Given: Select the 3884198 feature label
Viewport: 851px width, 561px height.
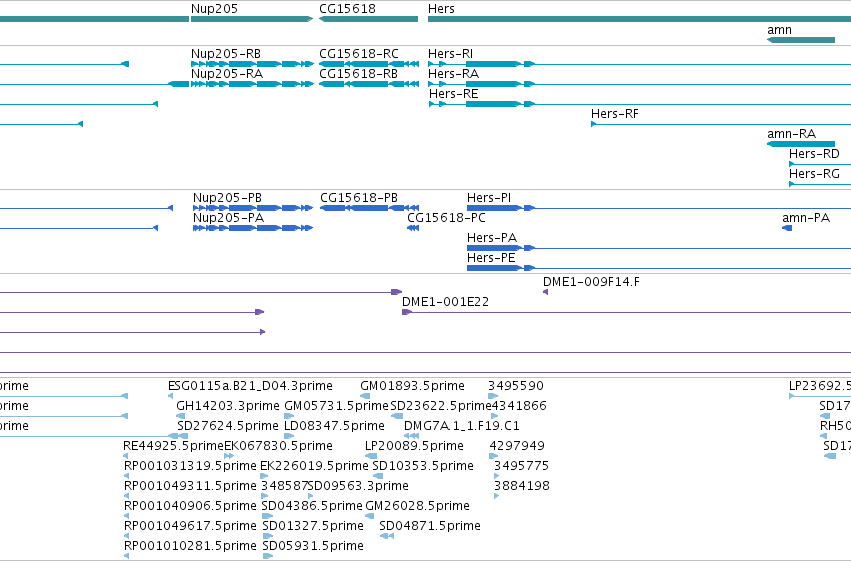Looking at the screenshot, I should tap(522, 487).
